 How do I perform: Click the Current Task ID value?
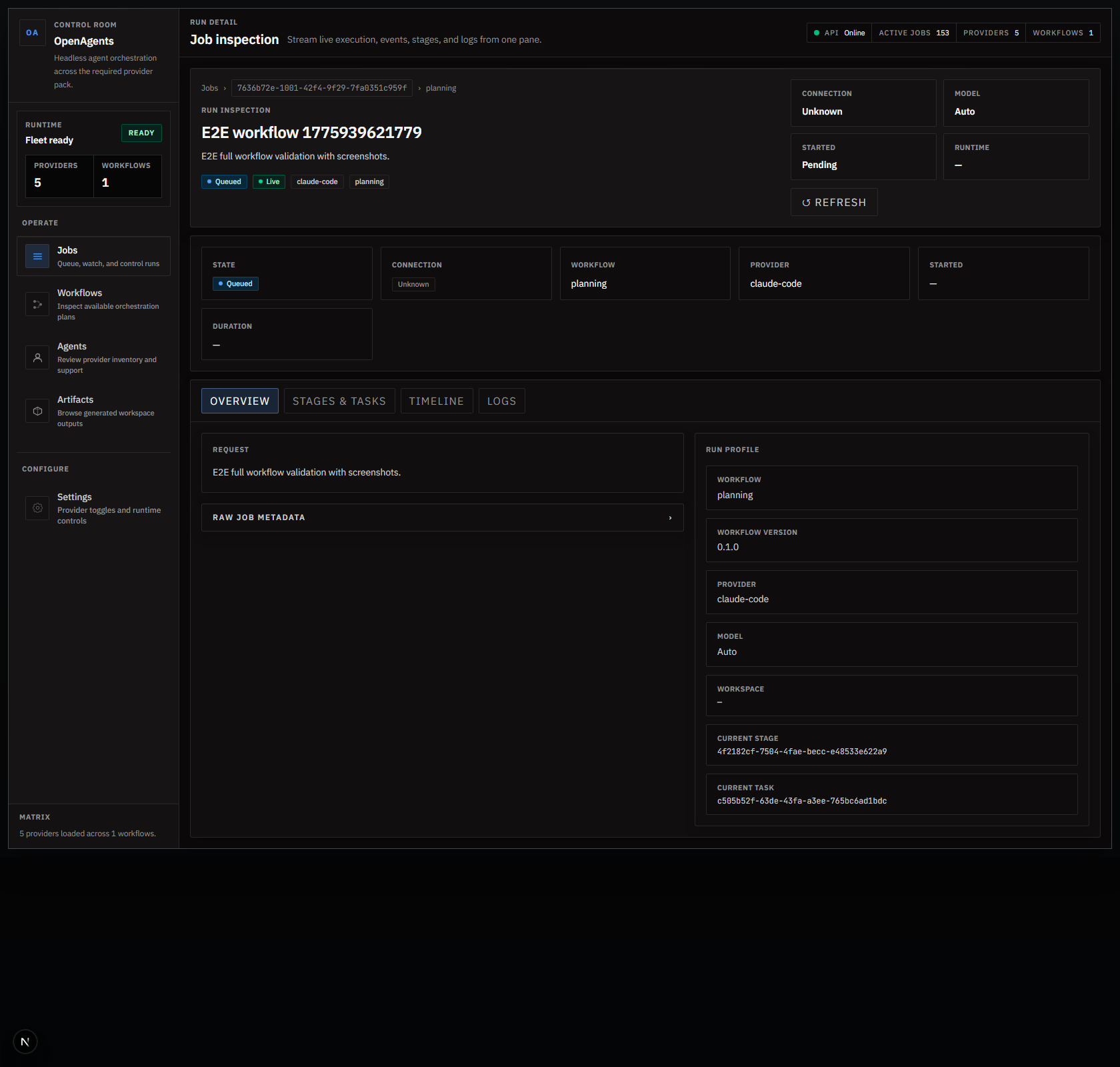click(x=802, y=801)
